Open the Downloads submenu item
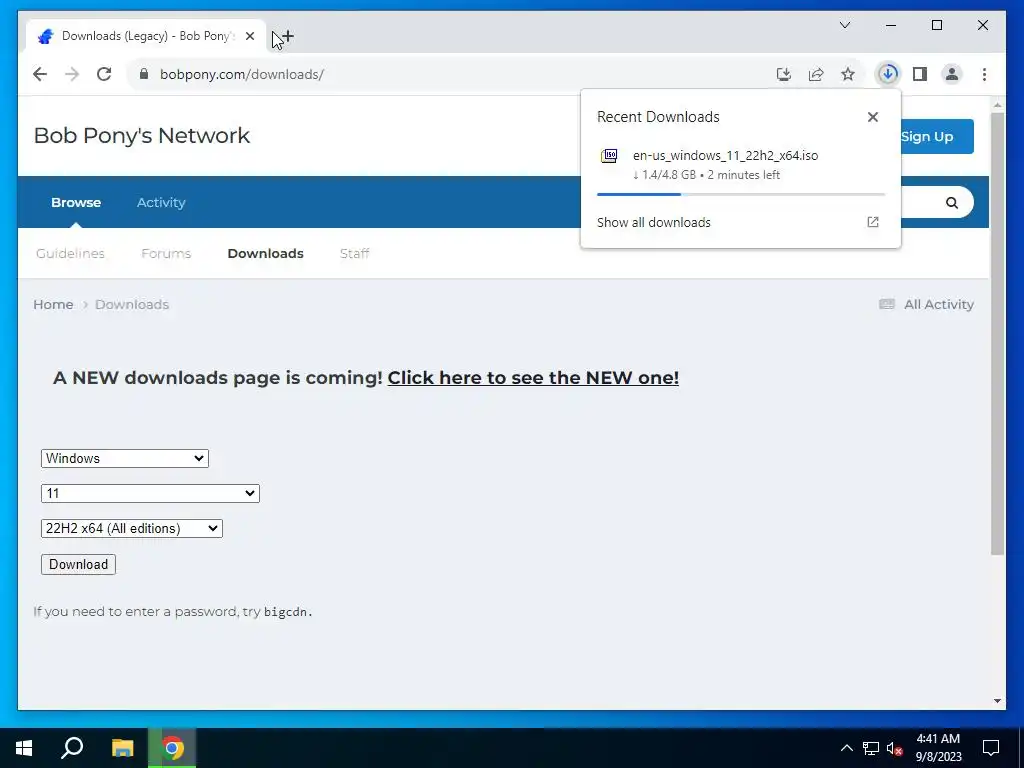Image resolution: width=1024 pixels, height=768 pixels. [x=265, y=253]
